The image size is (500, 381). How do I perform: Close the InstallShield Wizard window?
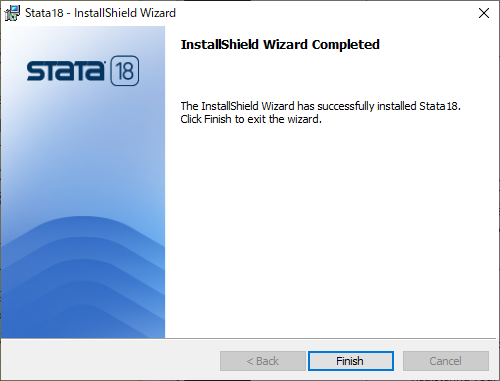tap(484, 13)
